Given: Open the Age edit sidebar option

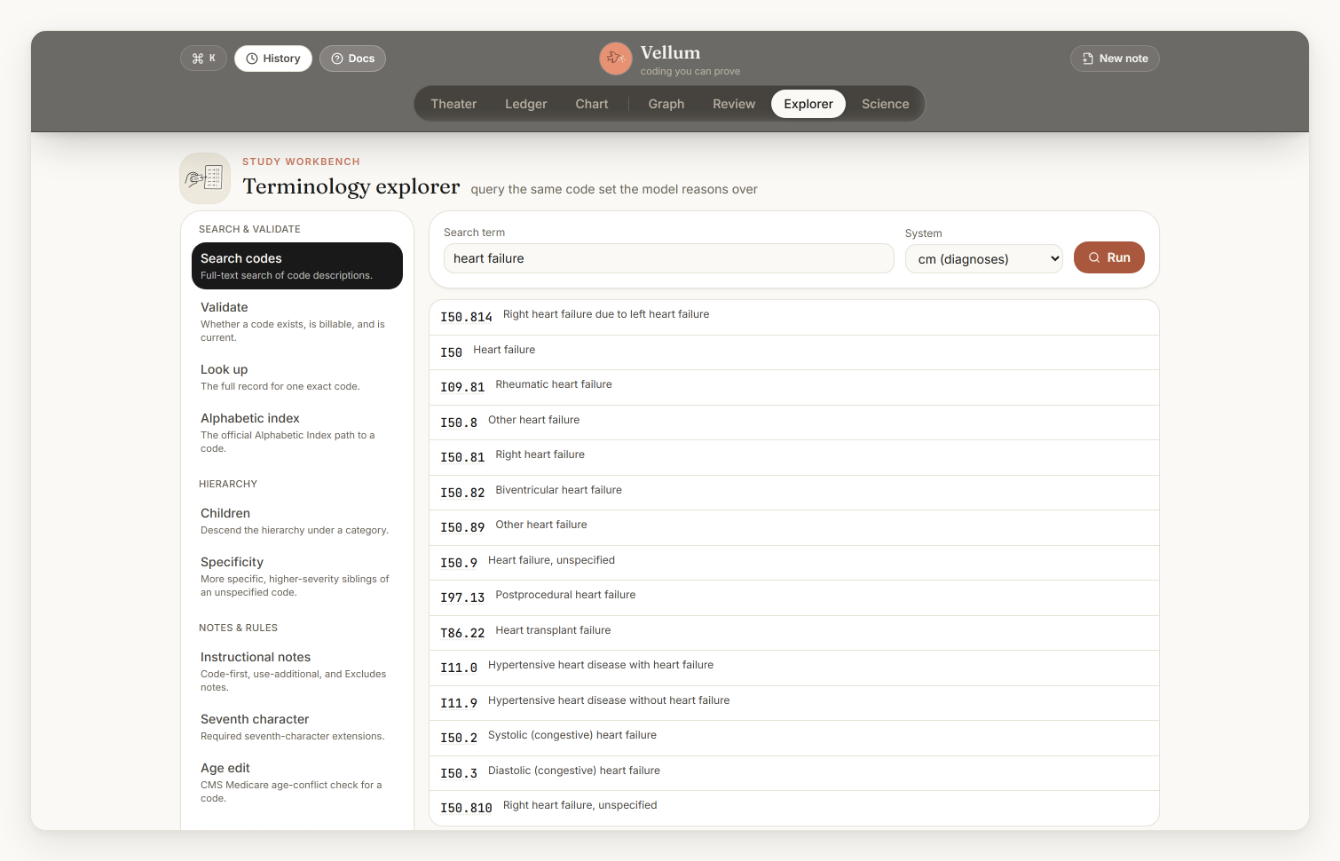Looking at the screenshot, I should click(297, 783).
